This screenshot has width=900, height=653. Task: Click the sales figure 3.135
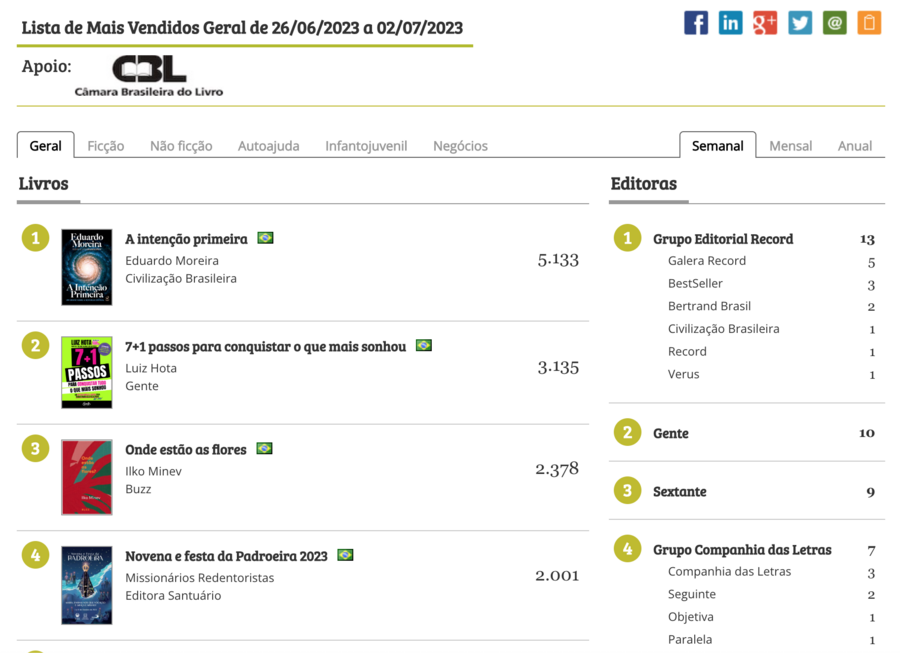558,367
